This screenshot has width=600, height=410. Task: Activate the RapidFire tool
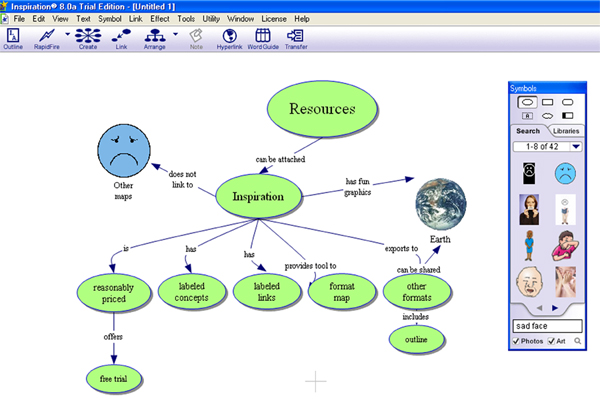point(46,38)
